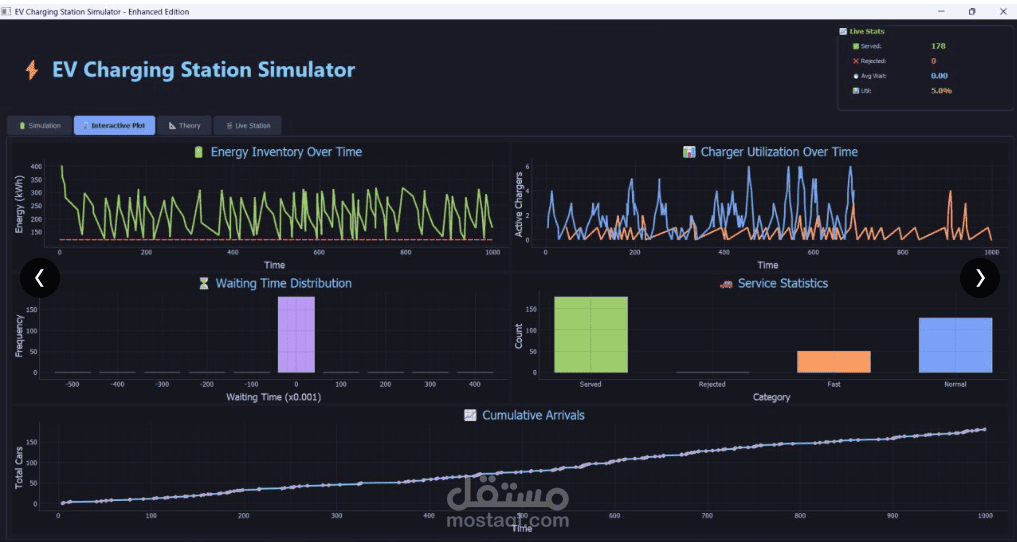The height and width of the screenshot is (542, 1017).
Task: Click the Rejected label under Service Statistics
Action: (x=712, y=384)
